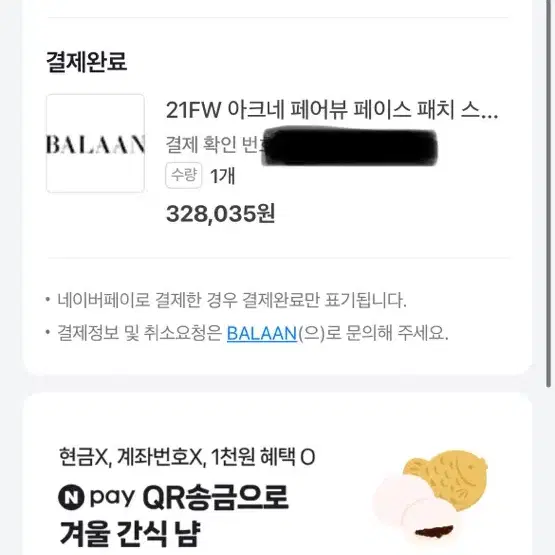Viewport: 555px width, 555px height.
Task: Click the blacked-out payment confirmation number
Action: pyautogui.click(x=349, y=147)
